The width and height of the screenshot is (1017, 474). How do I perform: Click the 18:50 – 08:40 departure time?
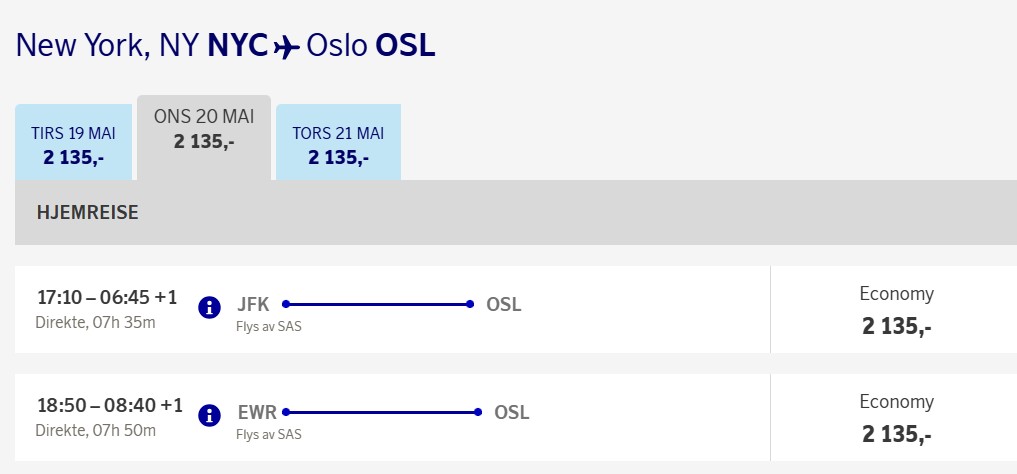(x=109, y=405)
